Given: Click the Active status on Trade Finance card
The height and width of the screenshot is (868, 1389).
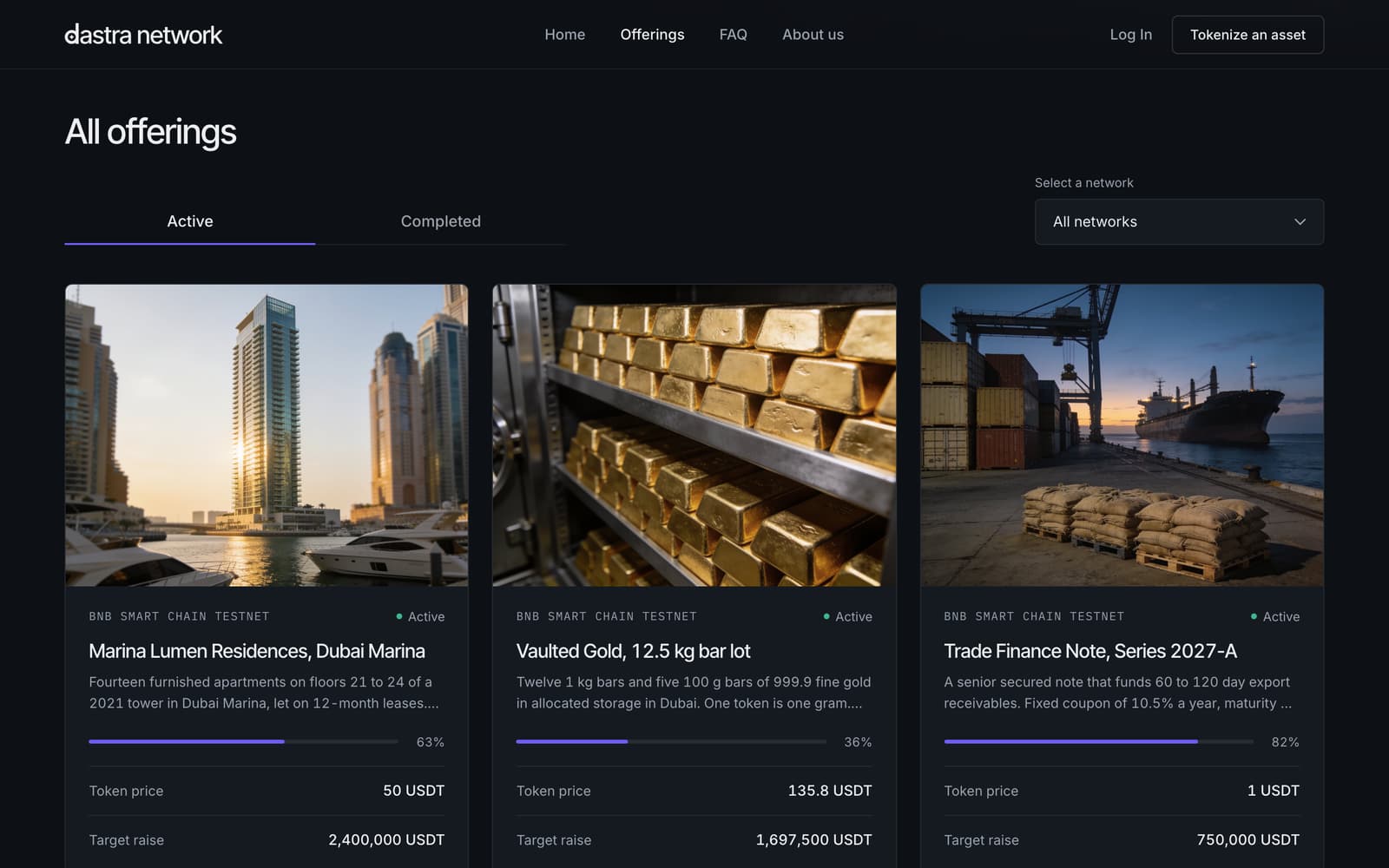Looking at the screenshot, I should click(x=1275, y=616).
